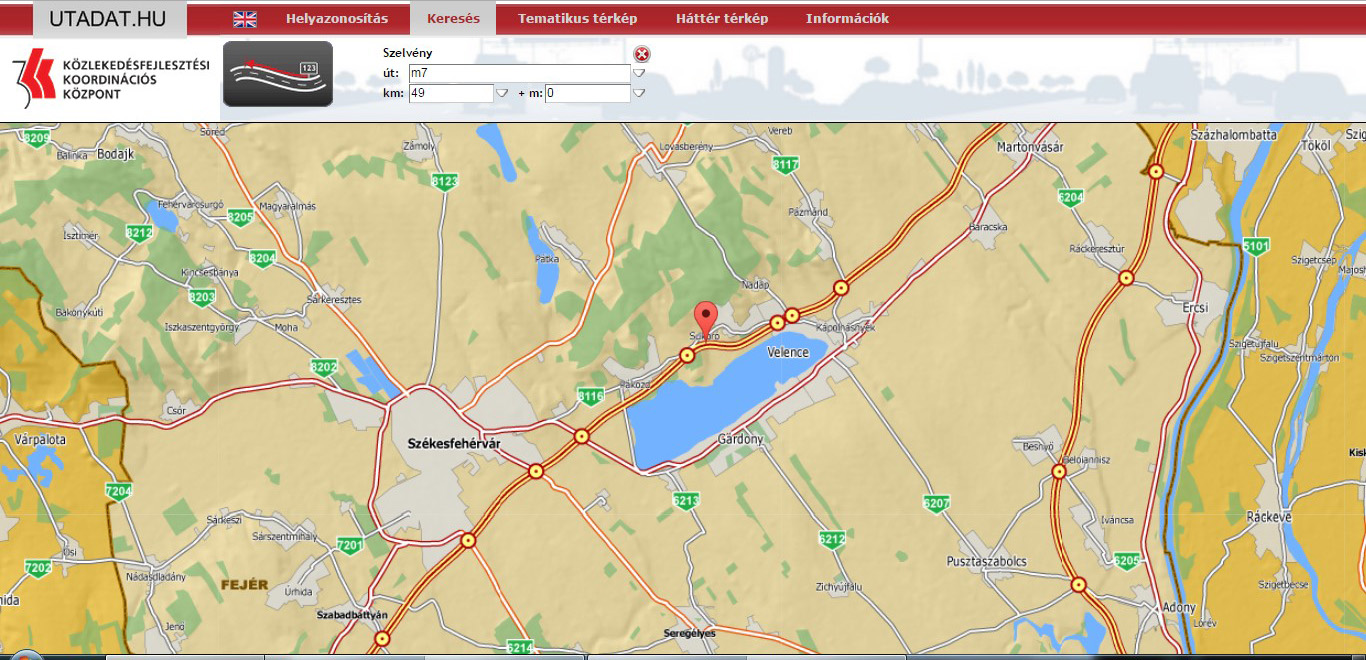This screenshot has height=660, width=1366.
Task: Focus the km input field showing 49
Action: (x=450, y=94)
